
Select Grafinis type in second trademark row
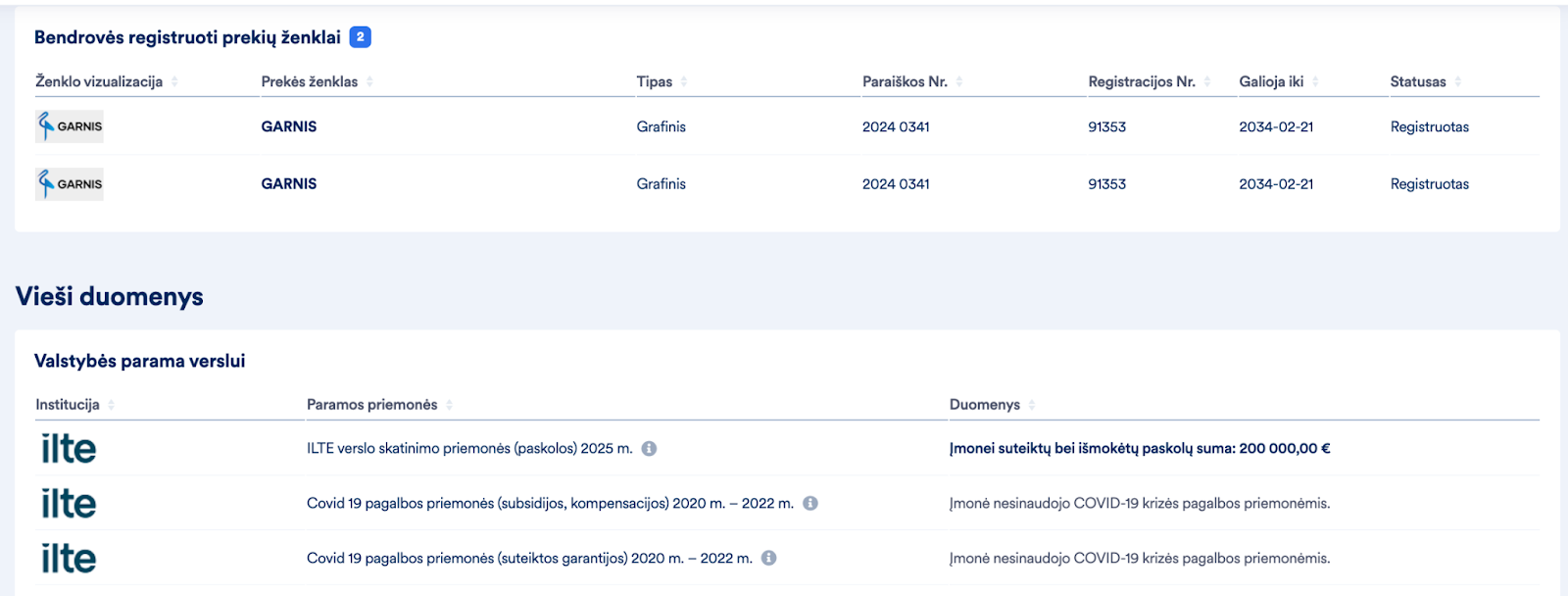coord(661,183)
